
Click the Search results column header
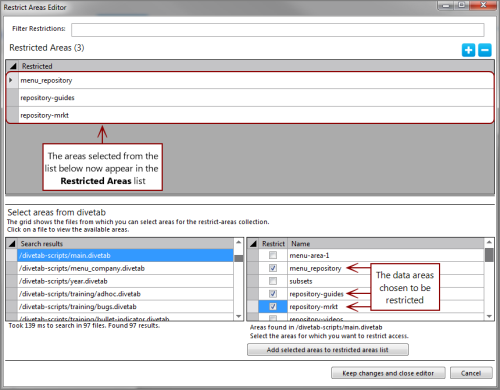(x=126, y=244)
